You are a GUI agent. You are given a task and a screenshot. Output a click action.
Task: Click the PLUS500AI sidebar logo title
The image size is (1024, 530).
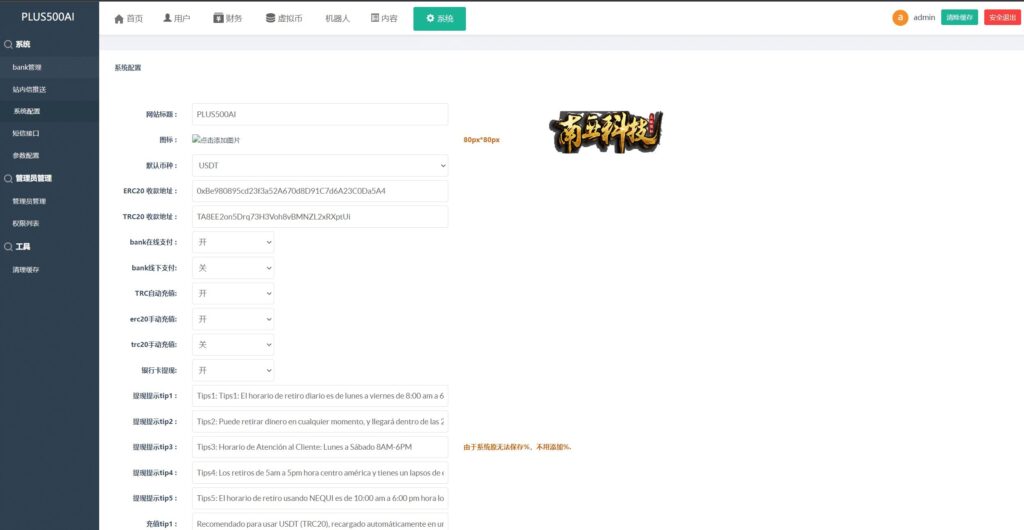pos(48,17)
